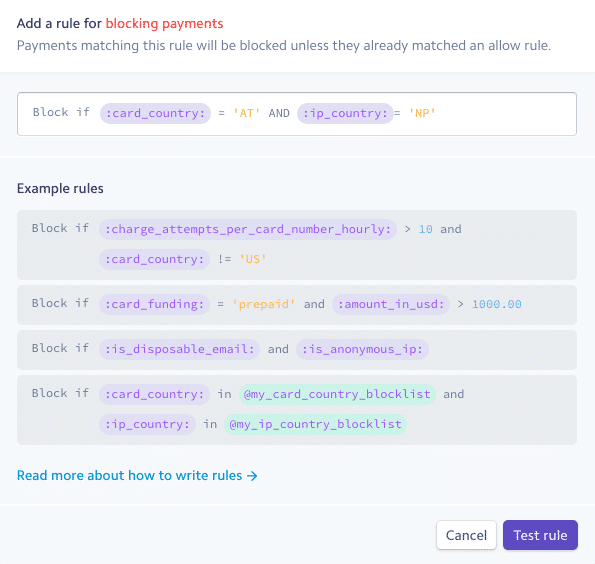The width and height of the screenshot is (595, 564).
Task: Click the Test rule button
Action: pyautogui.click(x=540, y=535)
